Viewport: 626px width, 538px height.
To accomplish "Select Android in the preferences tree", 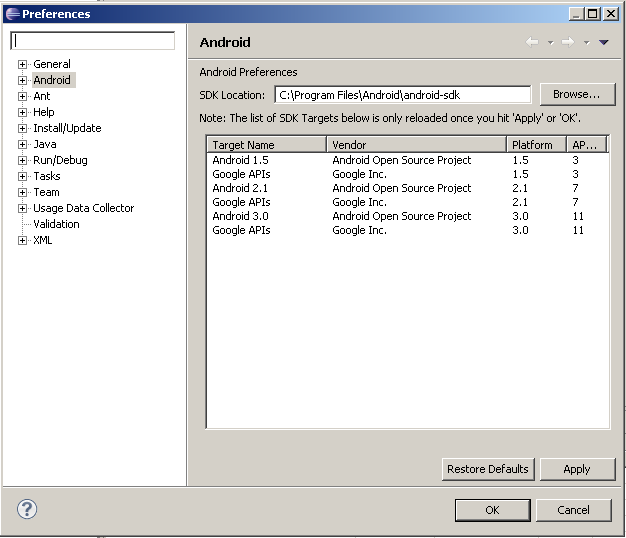I will (x=52, y=80).
